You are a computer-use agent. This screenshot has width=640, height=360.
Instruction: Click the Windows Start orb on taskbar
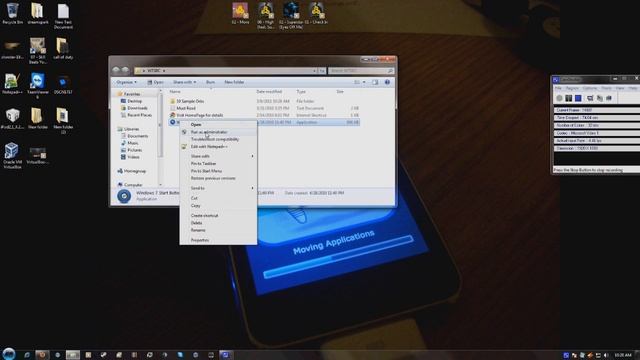point(9,354)
